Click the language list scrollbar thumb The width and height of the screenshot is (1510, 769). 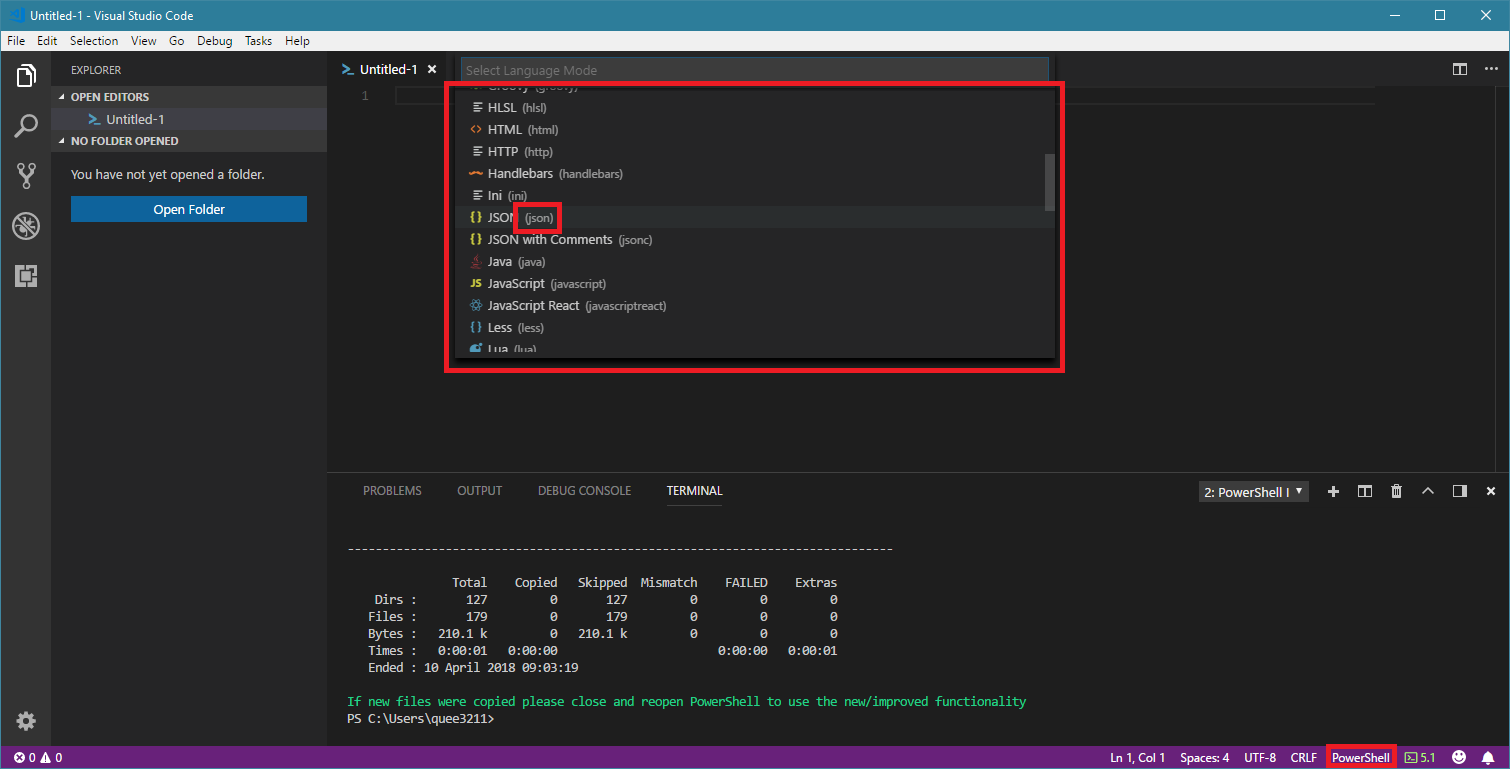pos(1049,182)
